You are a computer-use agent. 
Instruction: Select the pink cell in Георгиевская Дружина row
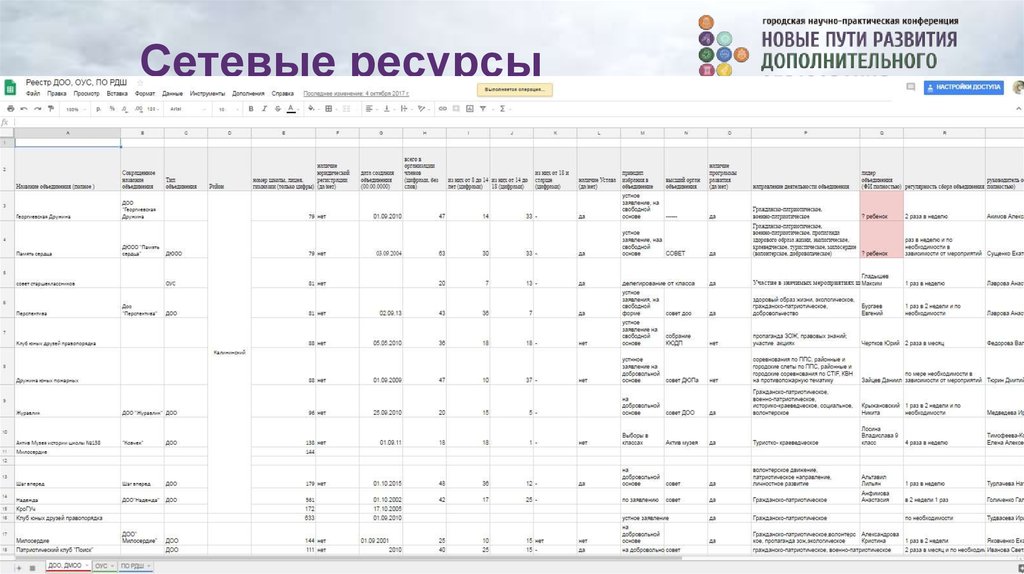881,206
